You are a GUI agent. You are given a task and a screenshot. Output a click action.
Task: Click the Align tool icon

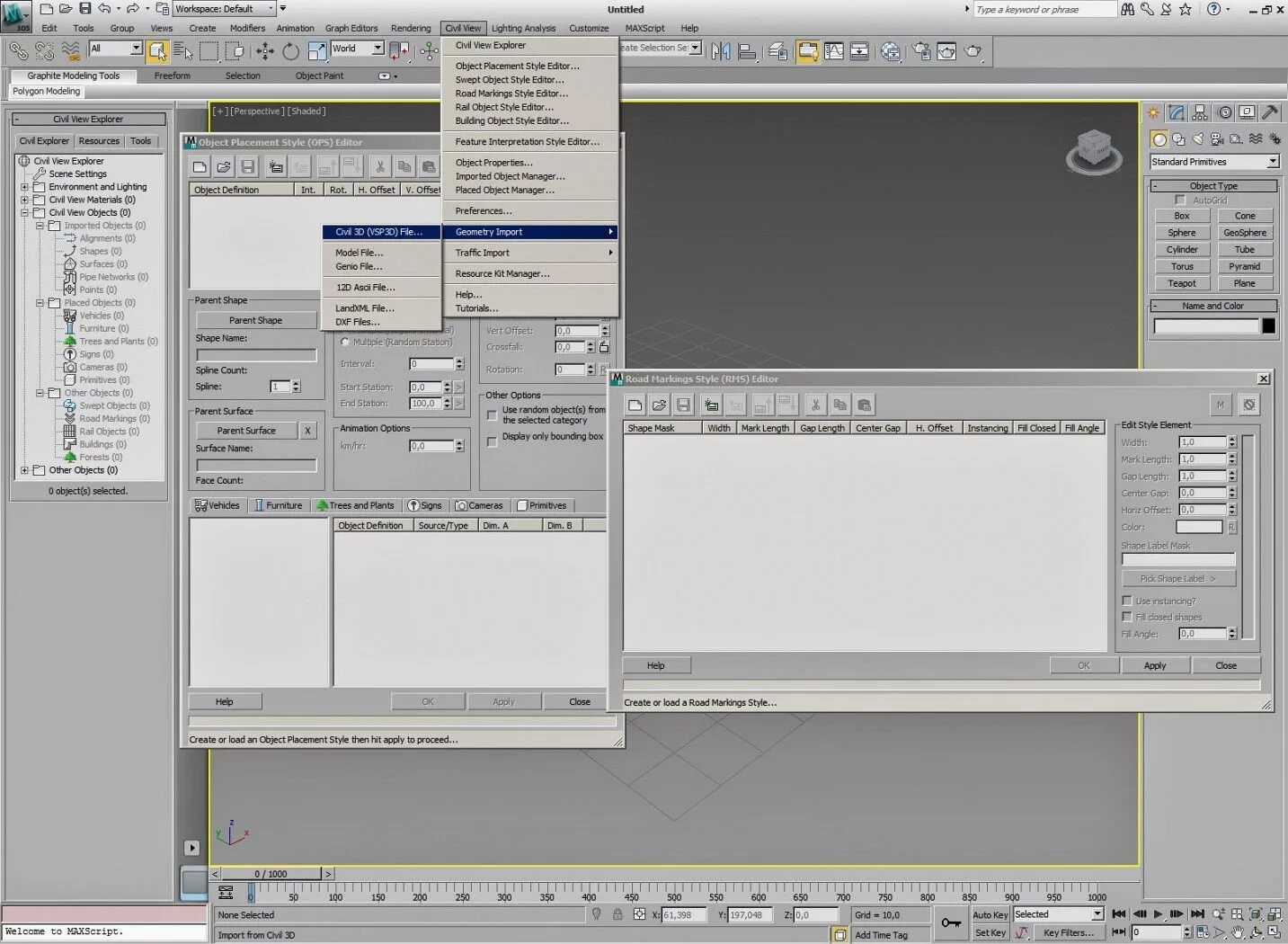pyautogui.click(x=747, y=51)
